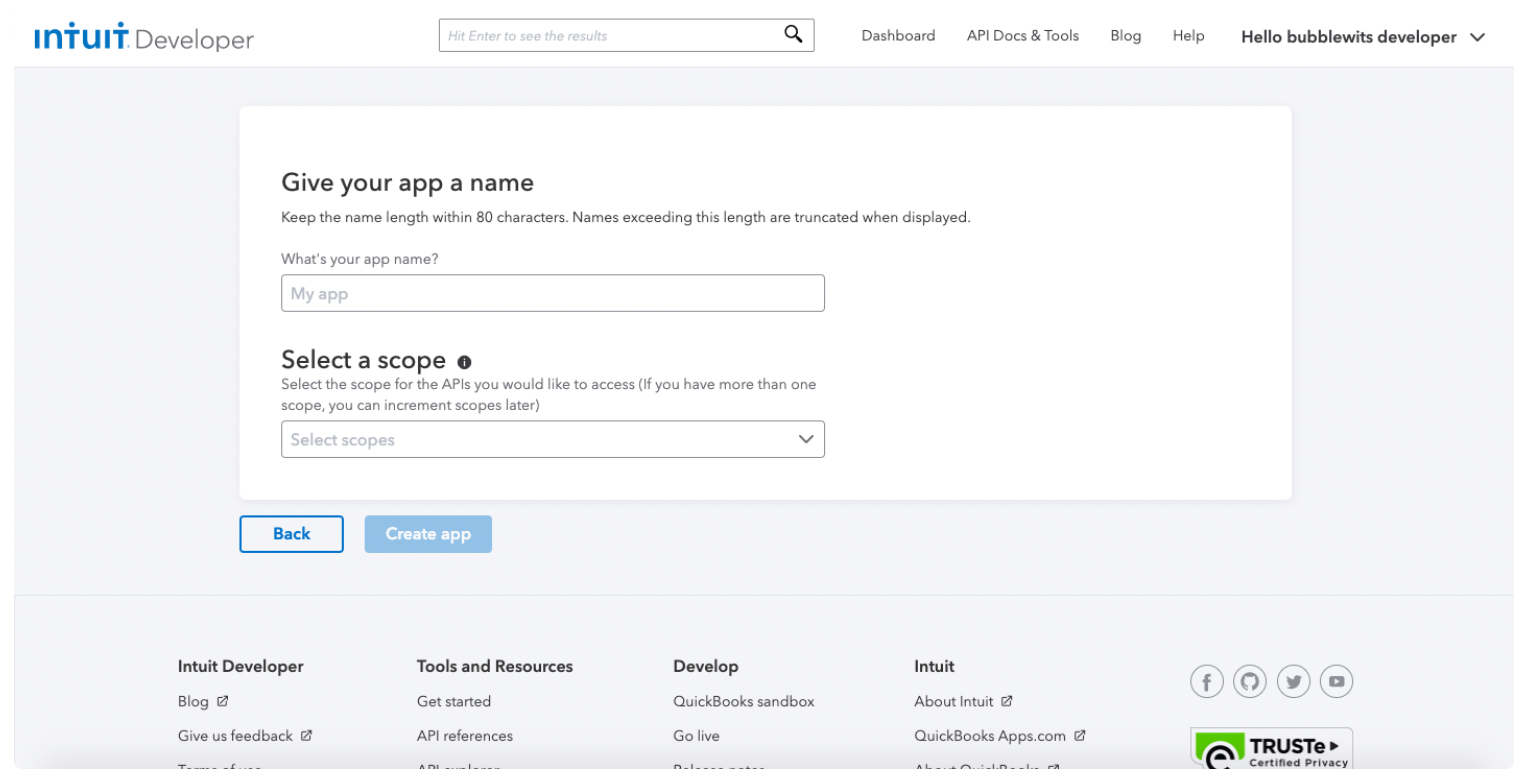Click the Intuit Developer logo
Image resolution: width=1530 pixels, height=784 pixels.
(144, 38)
